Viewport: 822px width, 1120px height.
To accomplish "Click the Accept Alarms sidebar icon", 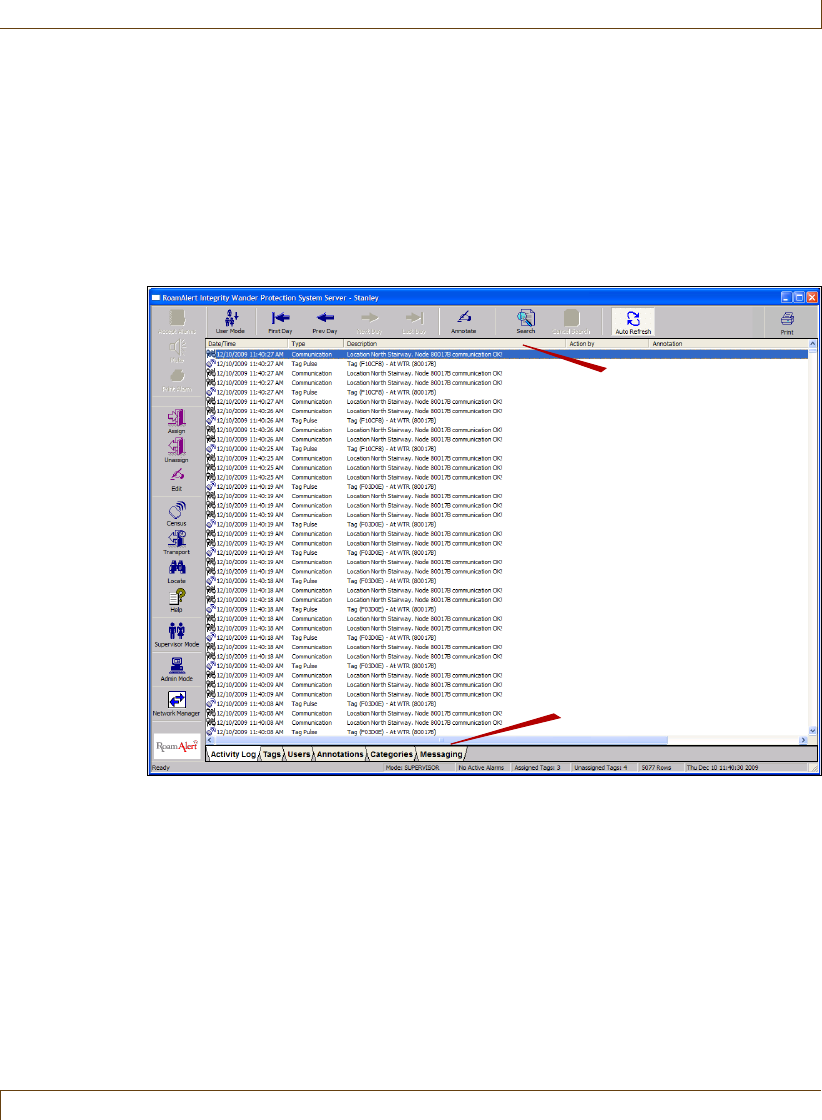I will click(x=177, y=322).
